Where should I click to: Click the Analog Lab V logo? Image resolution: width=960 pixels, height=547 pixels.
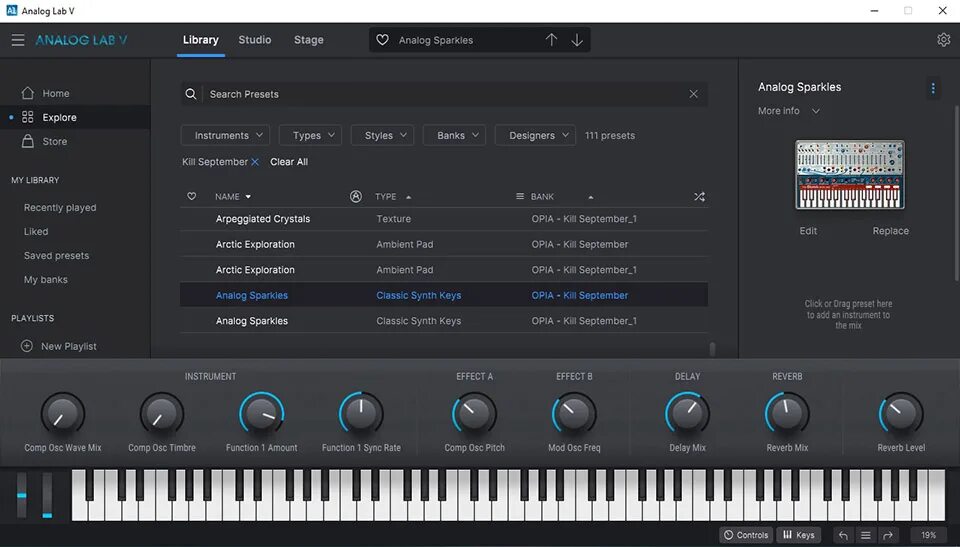[x=81, y=40]
